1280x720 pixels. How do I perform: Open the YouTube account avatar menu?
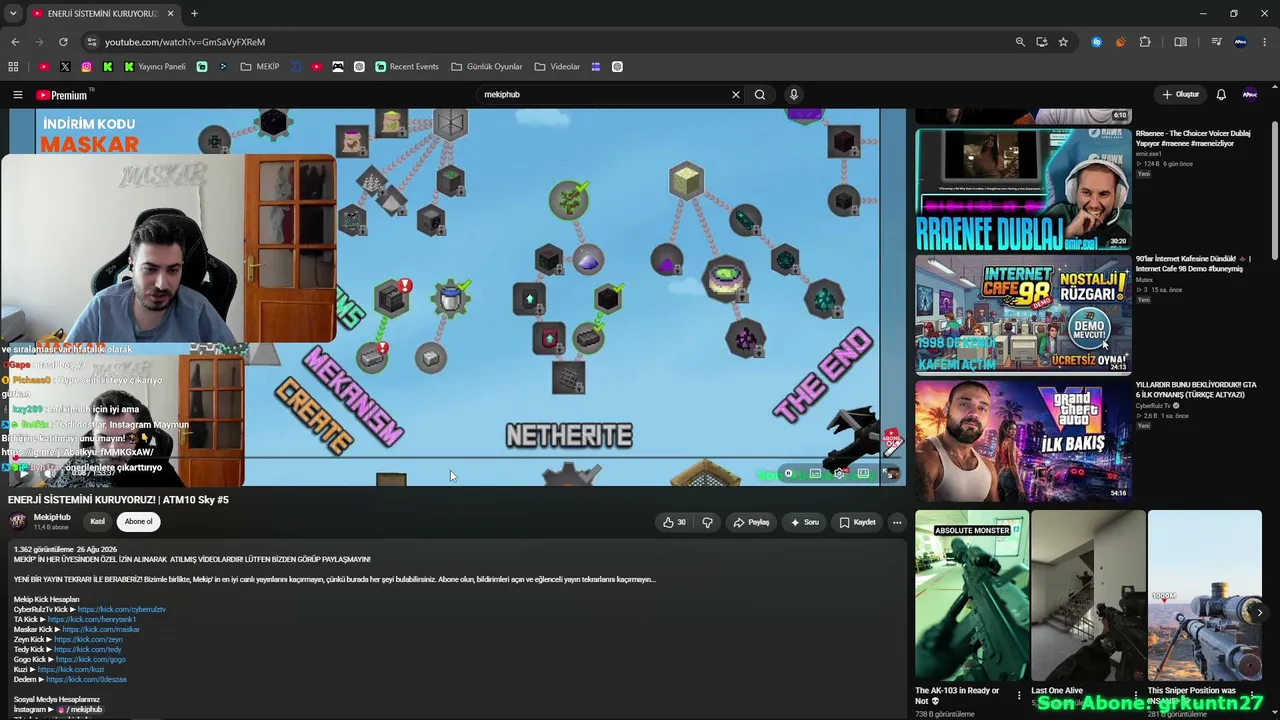[x=1249, y=95]
